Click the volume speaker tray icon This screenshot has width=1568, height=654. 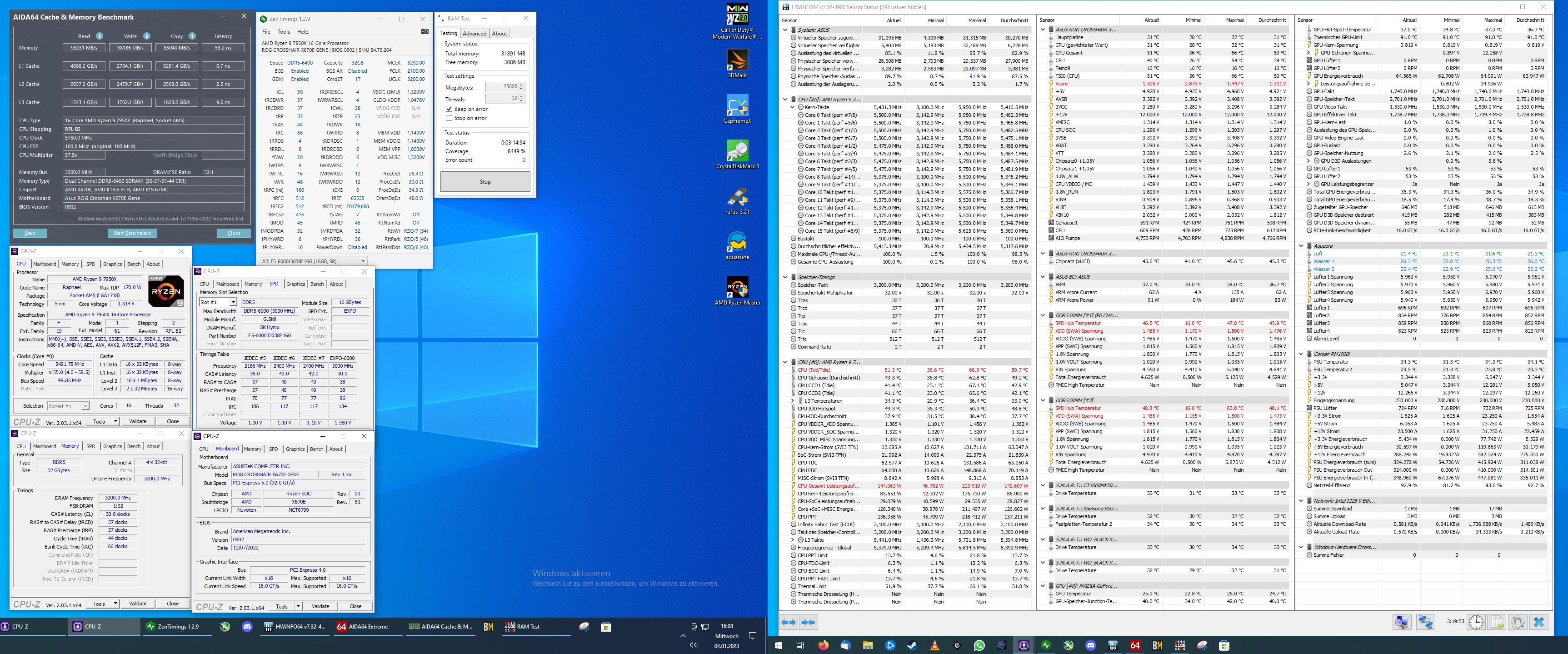693,645
